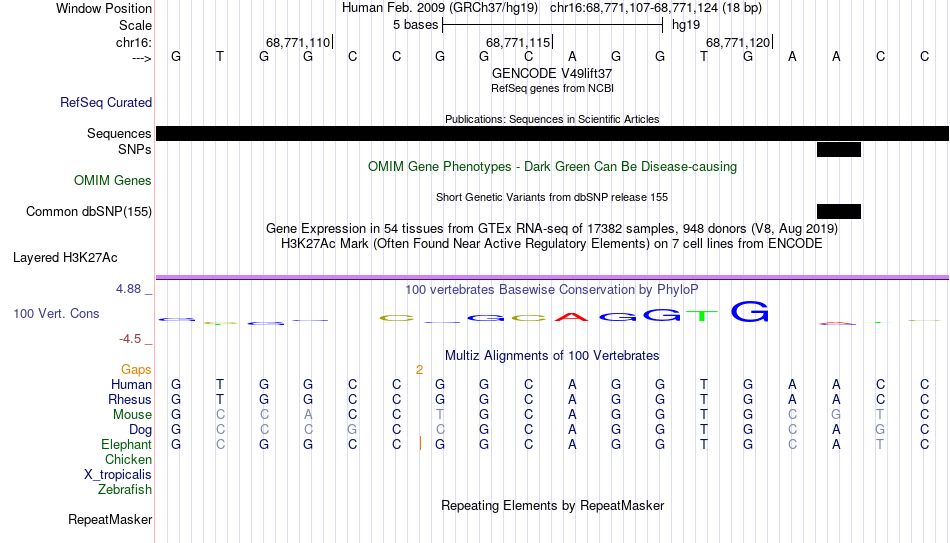This screenshot has width=950, height=543.
Task: Click the Scale label on left
Action: point(136,25)
